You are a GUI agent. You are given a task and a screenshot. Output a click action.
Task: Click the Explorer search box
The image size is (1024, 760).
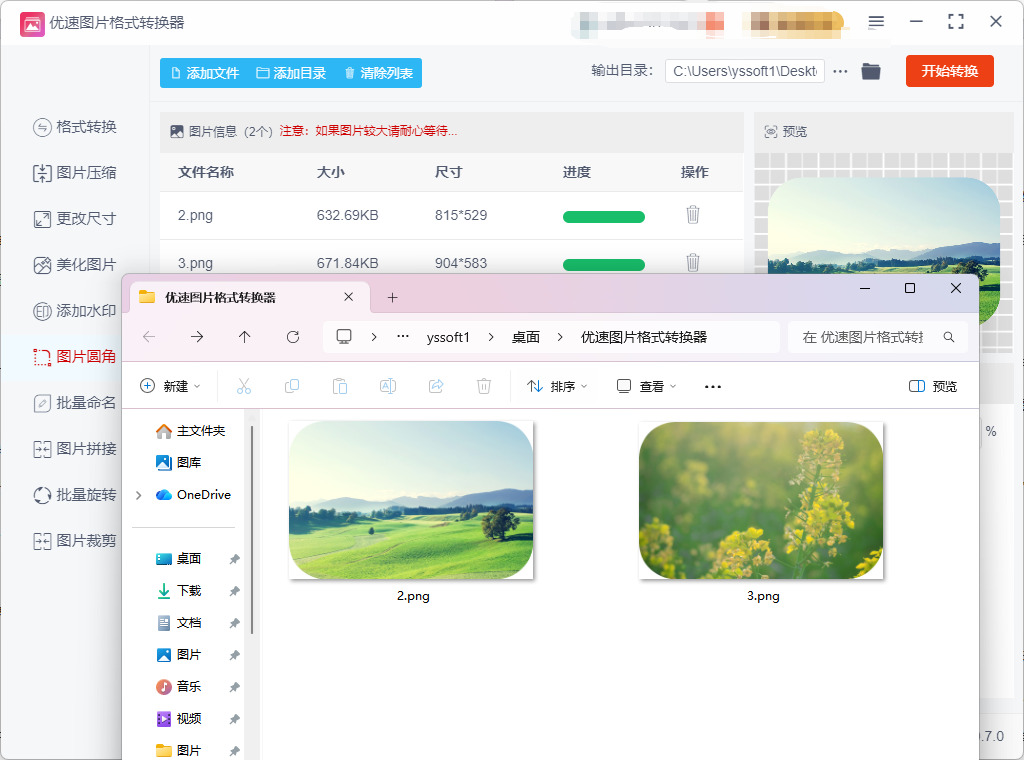(878, 337)
